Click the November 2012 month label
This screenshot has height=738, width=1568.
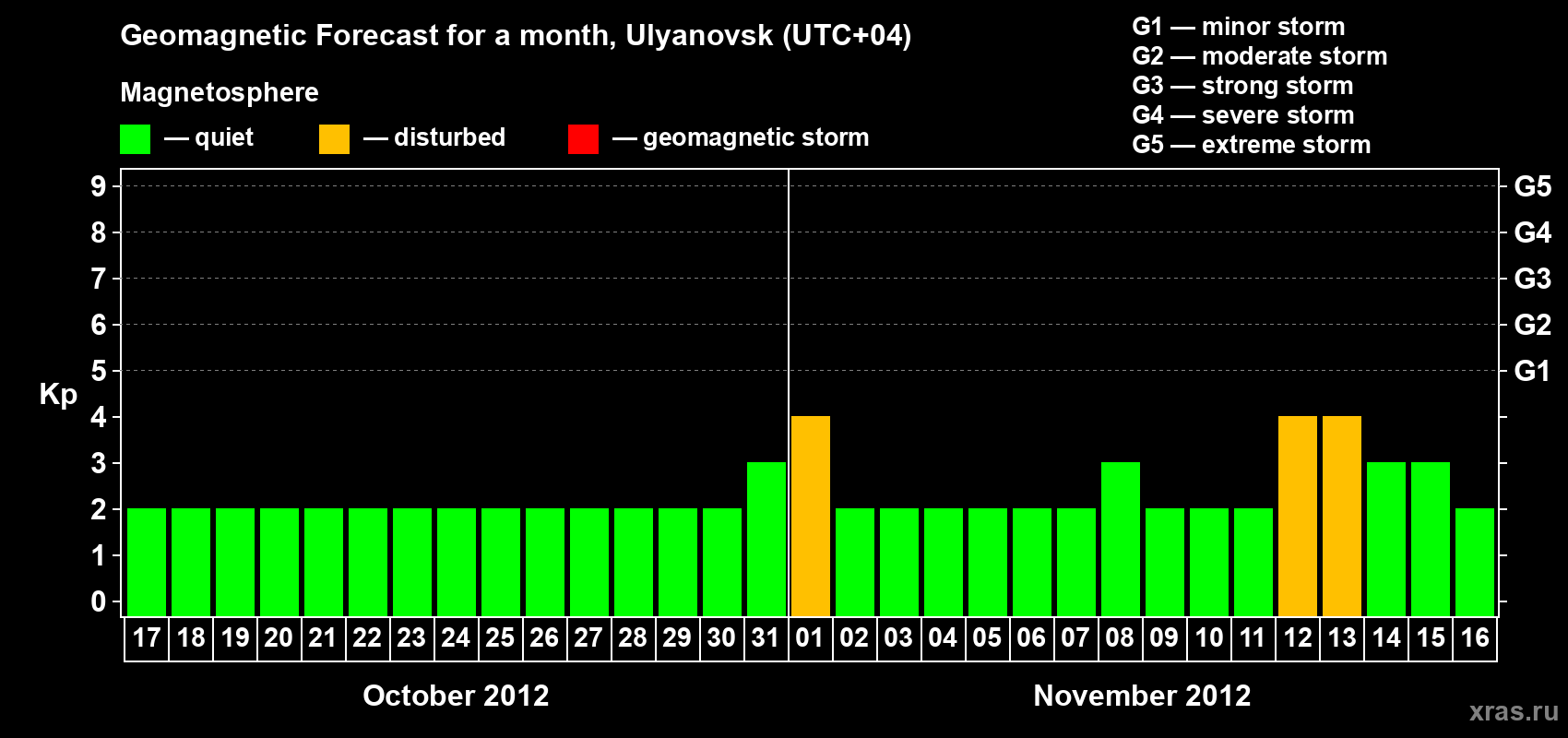click(1142, 696)
